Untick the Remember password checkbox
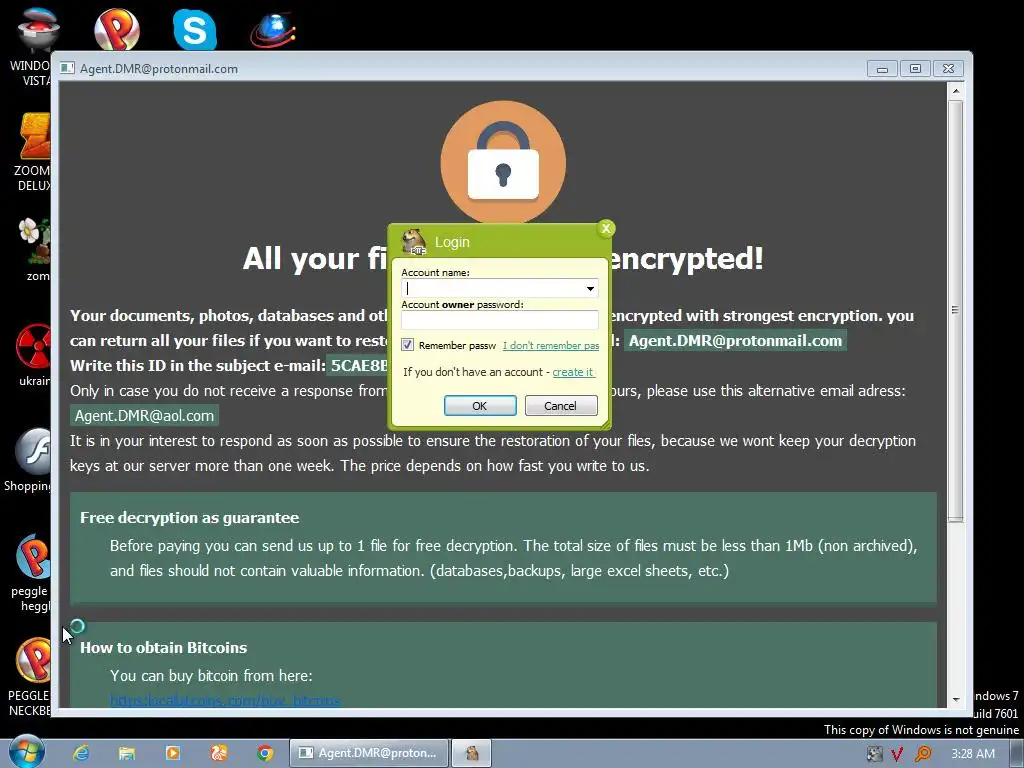 click(x=408, y=345)
